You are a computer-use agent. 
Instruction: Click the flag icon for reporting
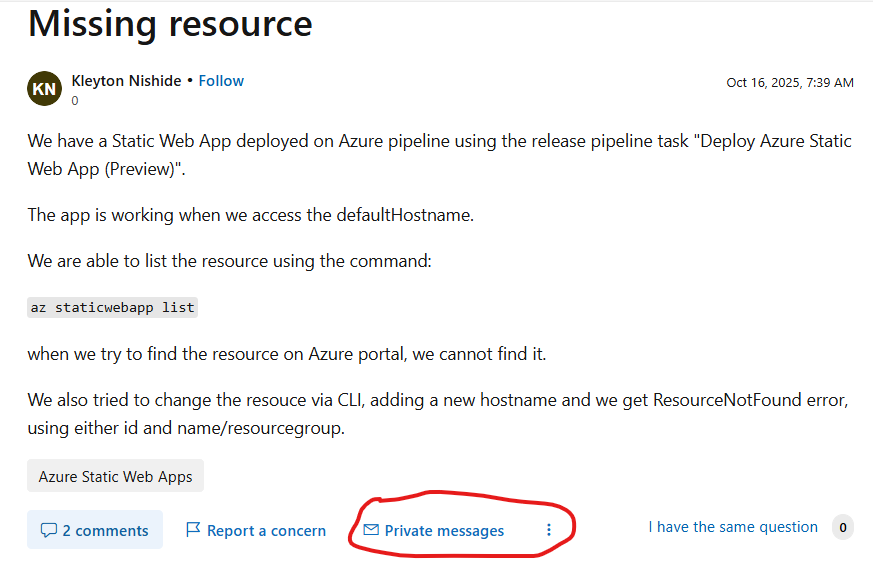pos(193,531)
